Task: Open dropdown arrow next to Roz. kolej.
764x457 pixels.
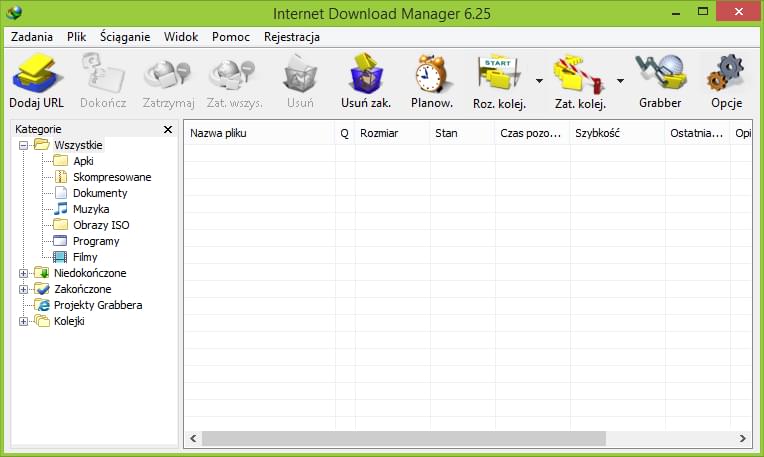Action: click(540, 80)
